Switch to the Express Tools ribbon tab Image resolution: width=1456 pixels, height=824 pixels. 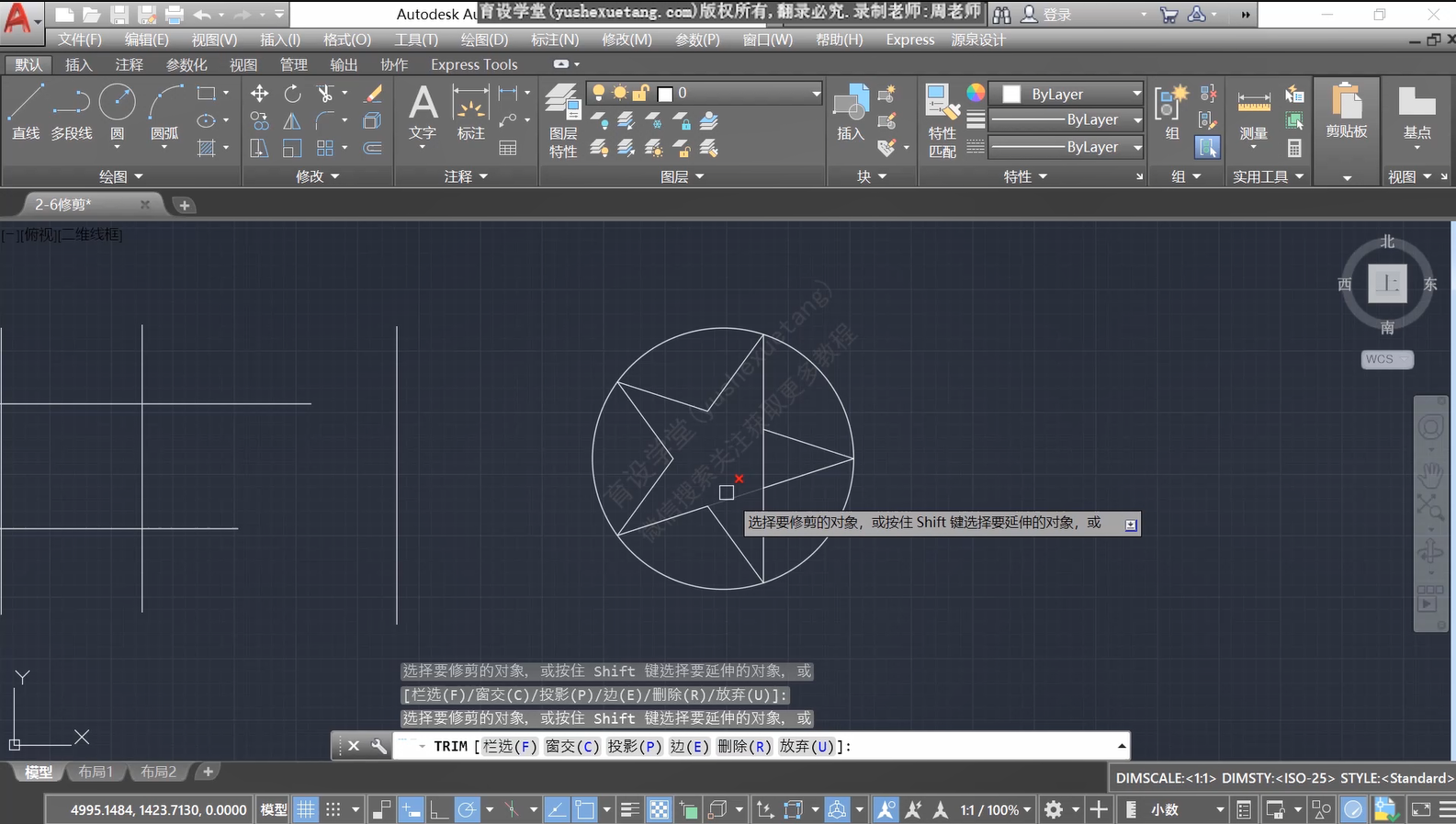click(x=474, y=64)
